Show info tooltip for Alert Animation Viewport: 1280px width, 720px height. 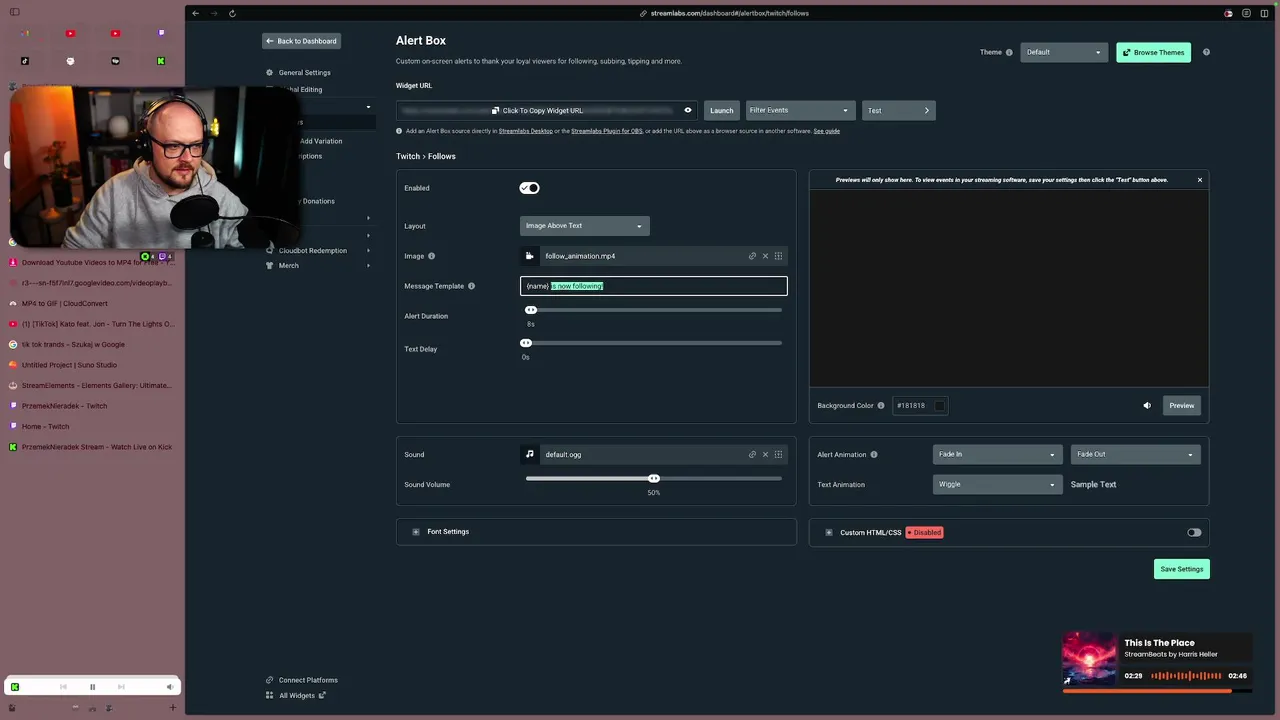pyautogui.click(x=874, y=455)
